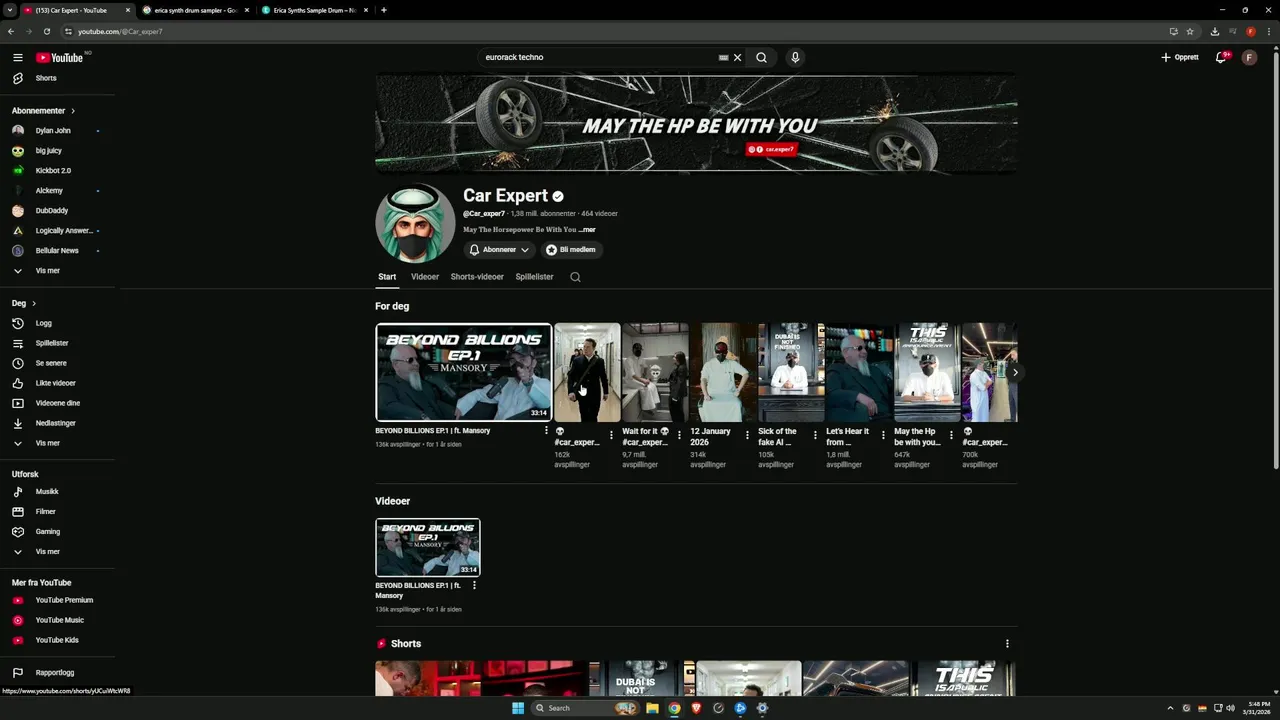1280x720 pixels.
Task: Open options menu for BEYOND BILLIONS featured video
Action: (x=546, y=430)
